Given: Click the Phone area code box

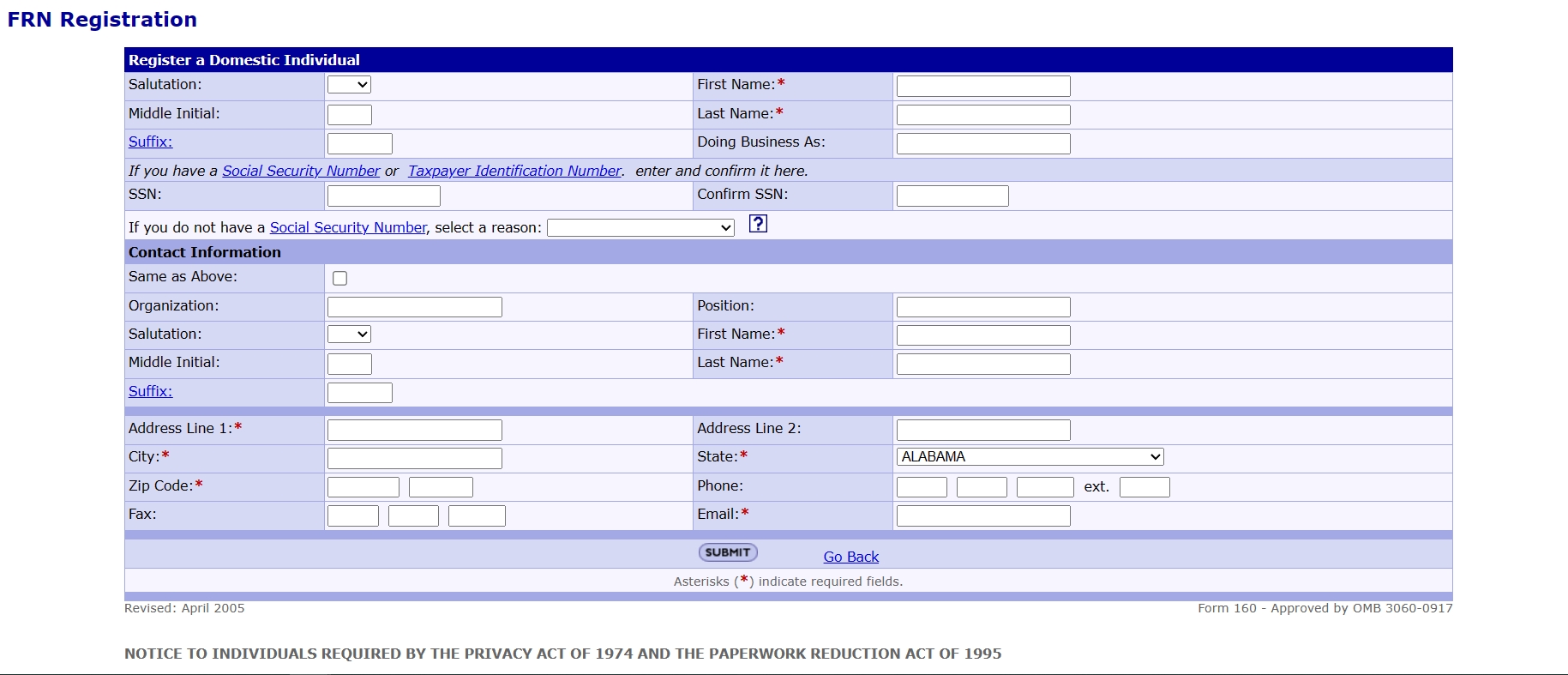Looking at the screenshot, I should 922,487.
